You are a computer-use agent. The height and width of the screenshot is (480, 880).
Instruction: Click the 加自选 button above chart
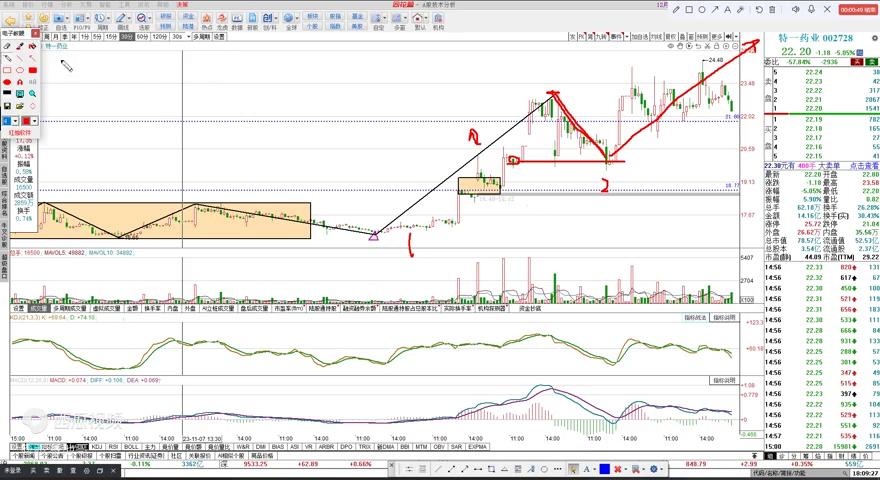(x=640, y=36)
